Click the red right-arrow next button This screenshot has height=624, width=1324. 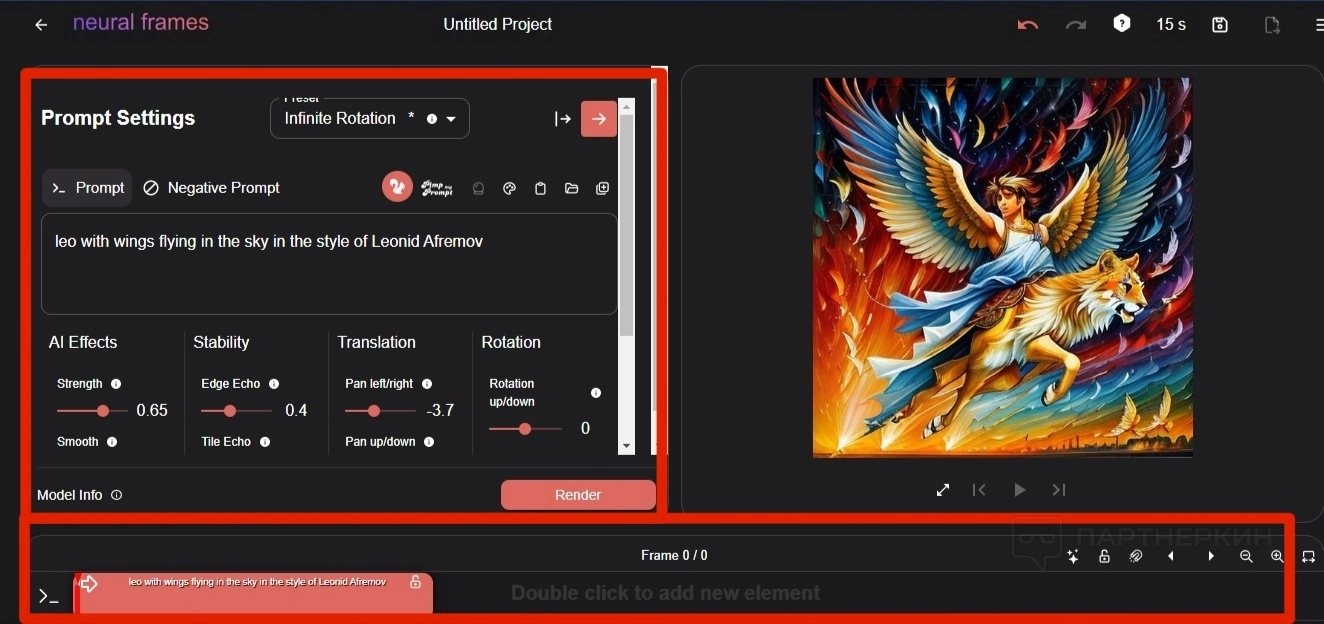point(598,119)
